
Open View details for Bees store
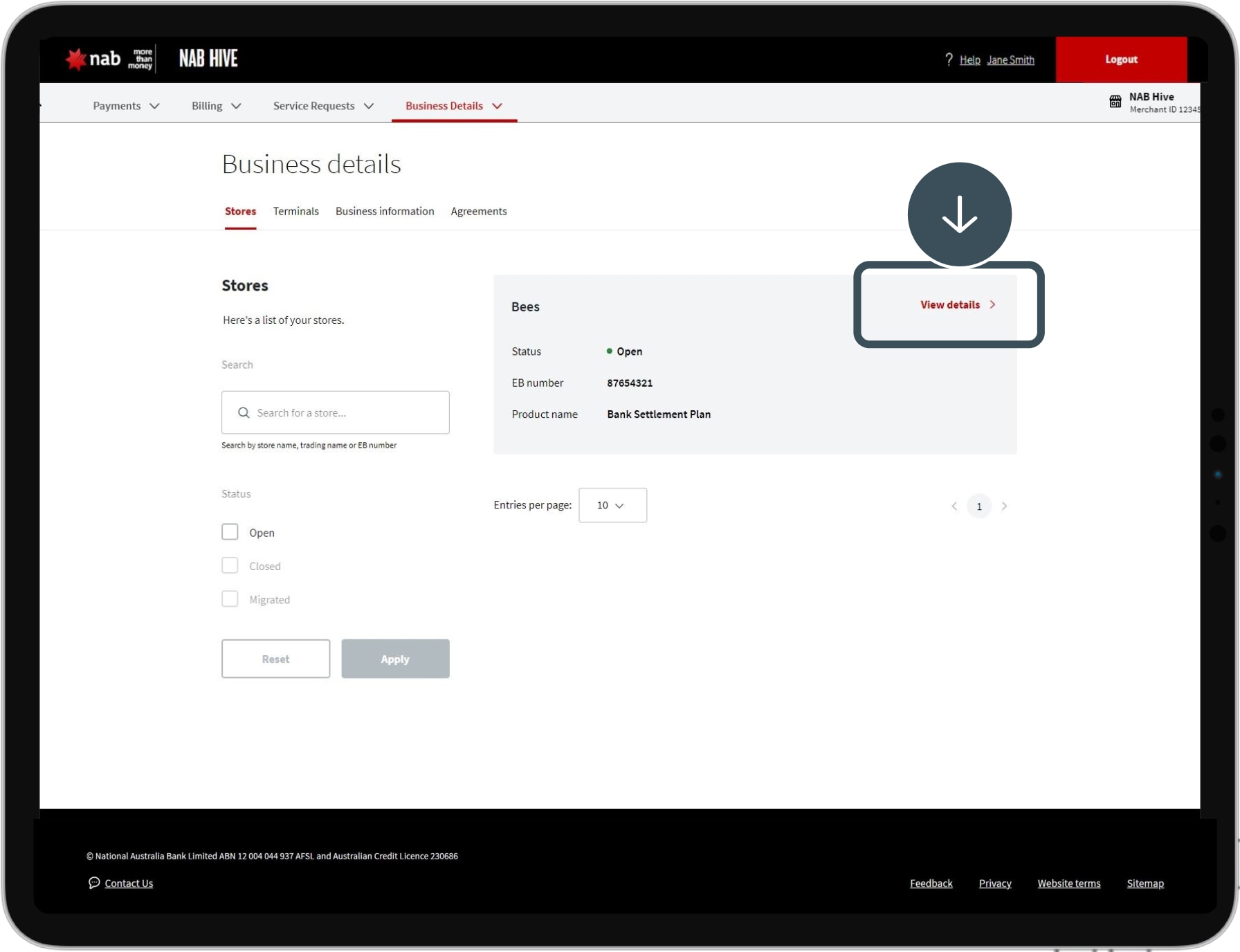click(957, 305)
